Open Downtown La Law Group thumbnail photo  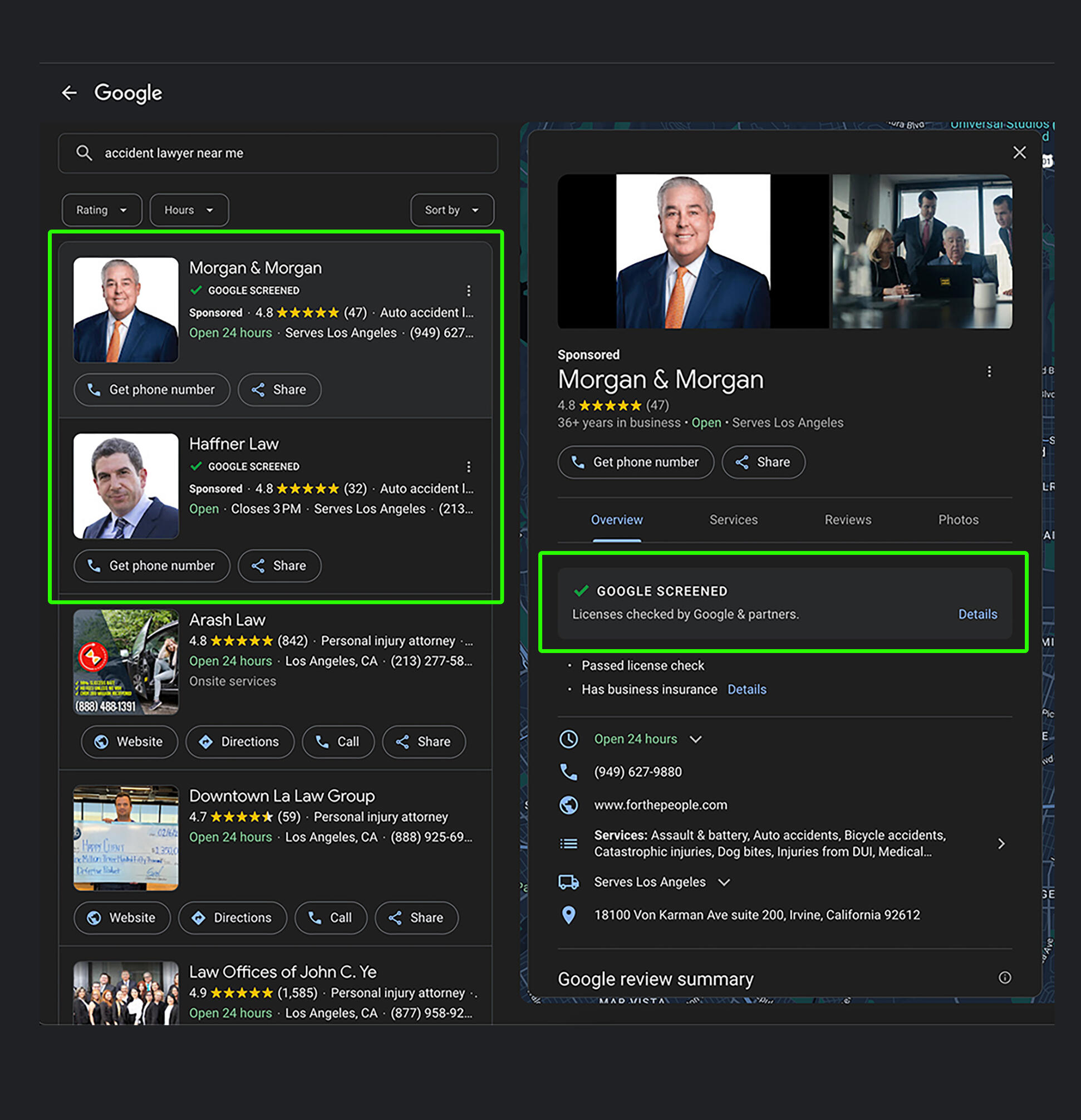(126, 838)
